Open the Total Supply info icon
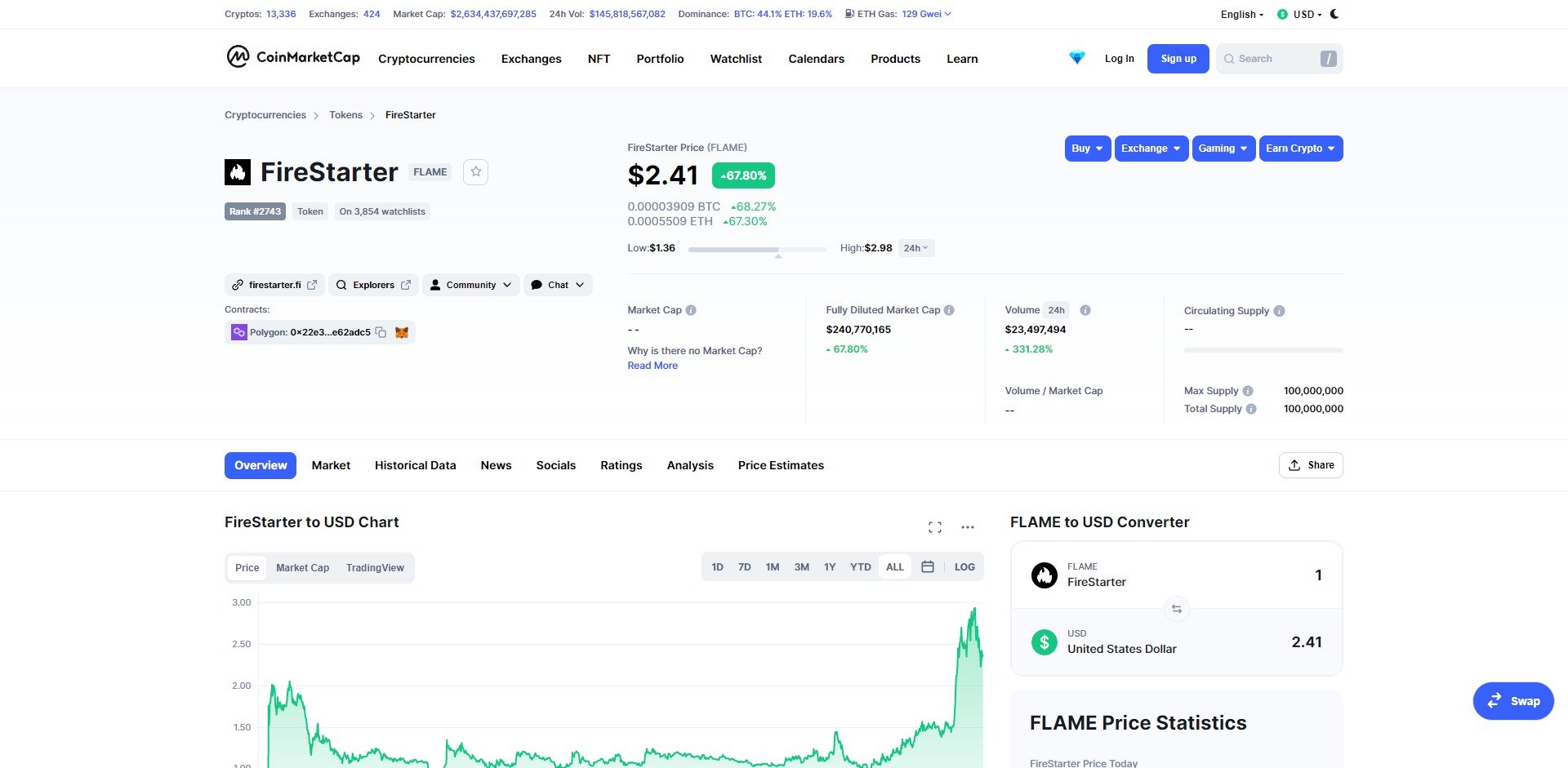1568x768 pixels. [1251, 409]
